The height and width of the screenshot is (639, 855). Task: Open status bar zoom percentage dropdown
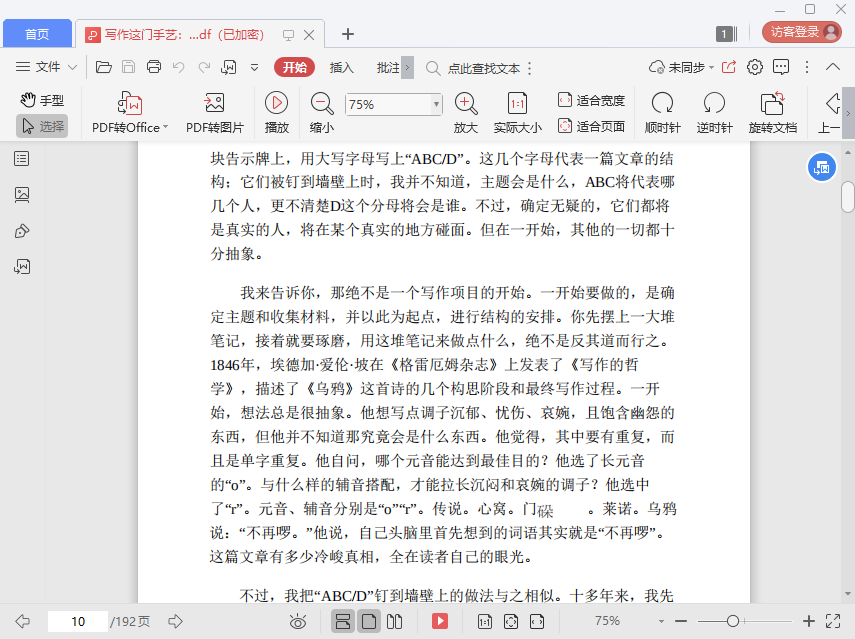point(661,621)
